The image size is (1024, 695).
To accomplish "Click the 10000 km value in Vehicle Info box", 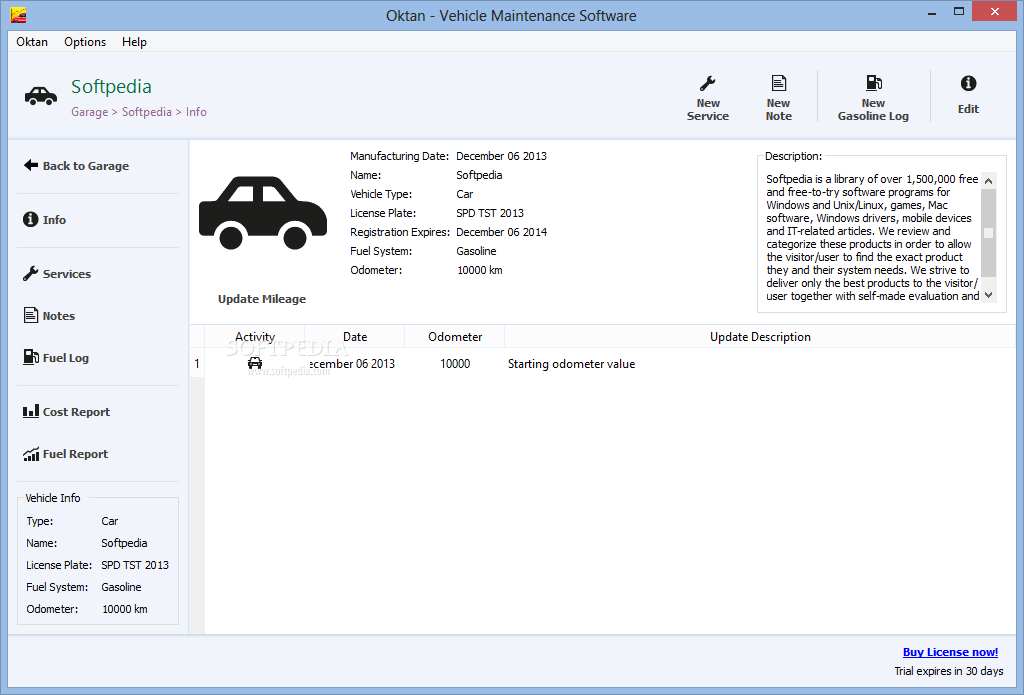I will click(x=125, y=609).
